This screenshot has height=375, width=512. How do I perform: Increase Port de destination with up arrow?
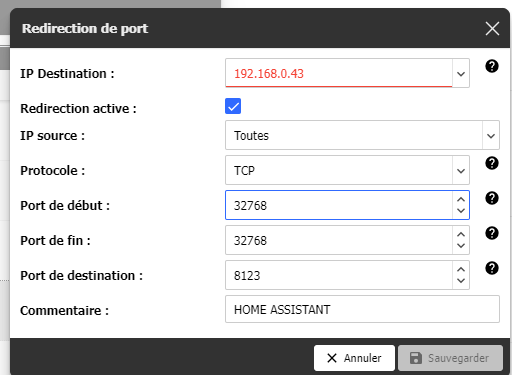461,269
